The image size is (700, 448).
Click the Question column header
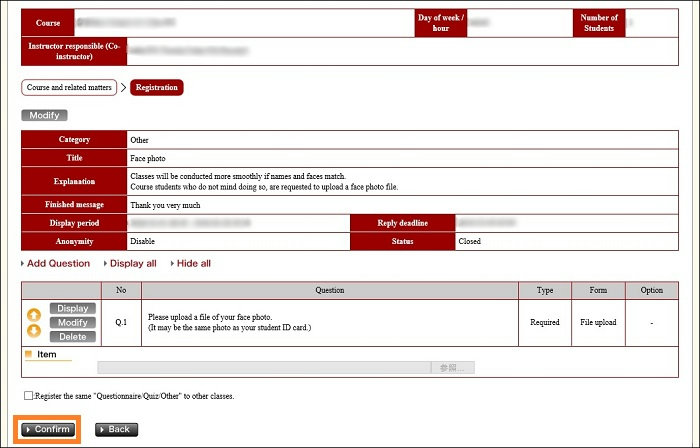[329, 290]
